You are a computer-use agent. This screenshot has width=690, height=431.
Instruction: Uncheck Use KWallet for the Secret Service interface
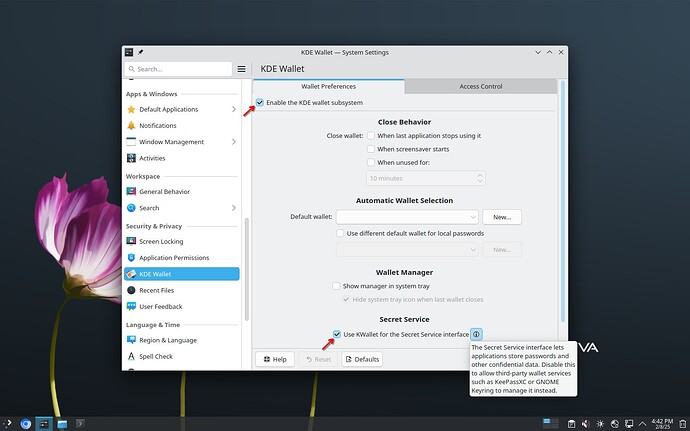pos(337,335)
